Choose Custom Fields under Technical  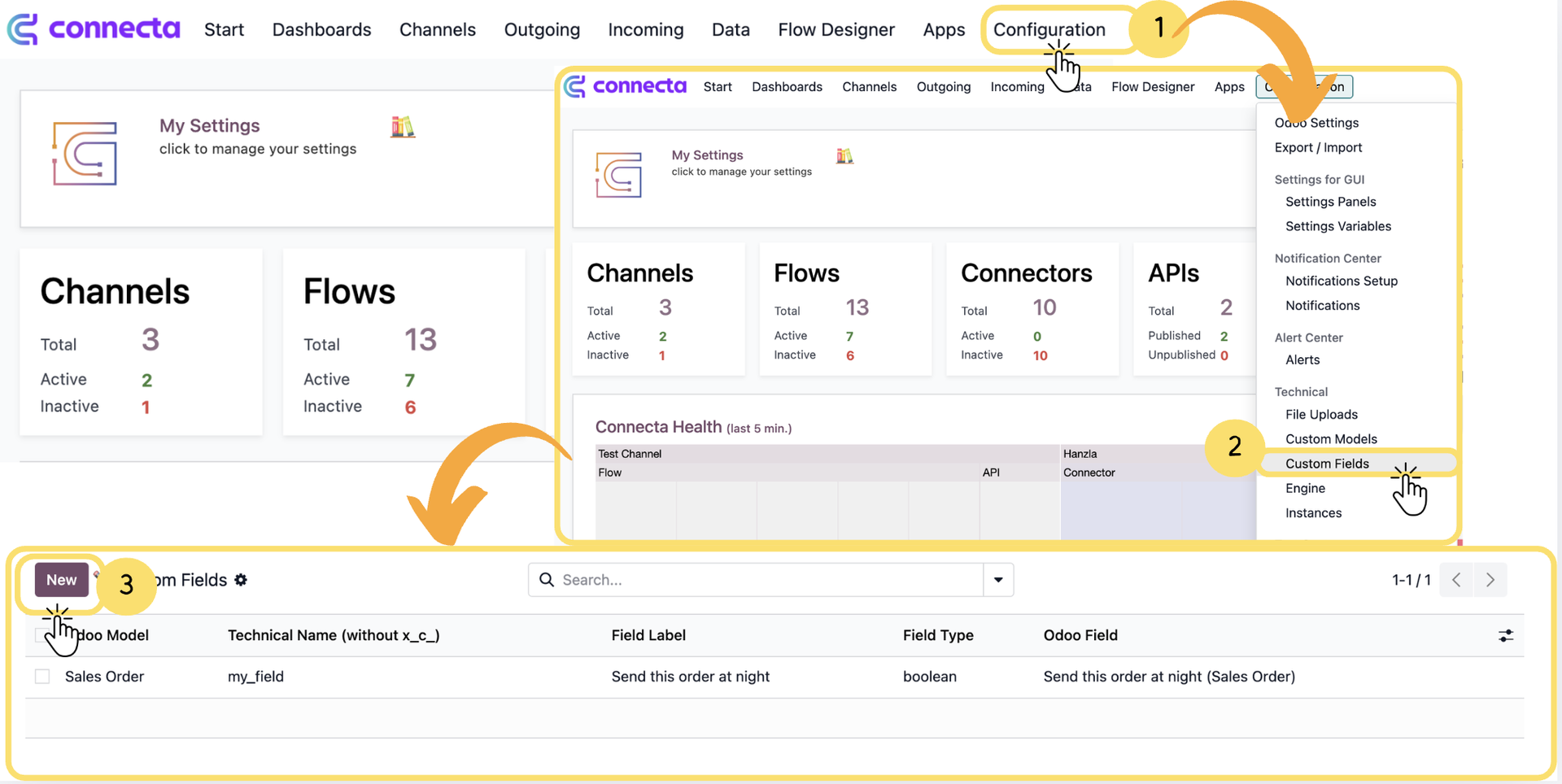click(x=1327, y=464)
